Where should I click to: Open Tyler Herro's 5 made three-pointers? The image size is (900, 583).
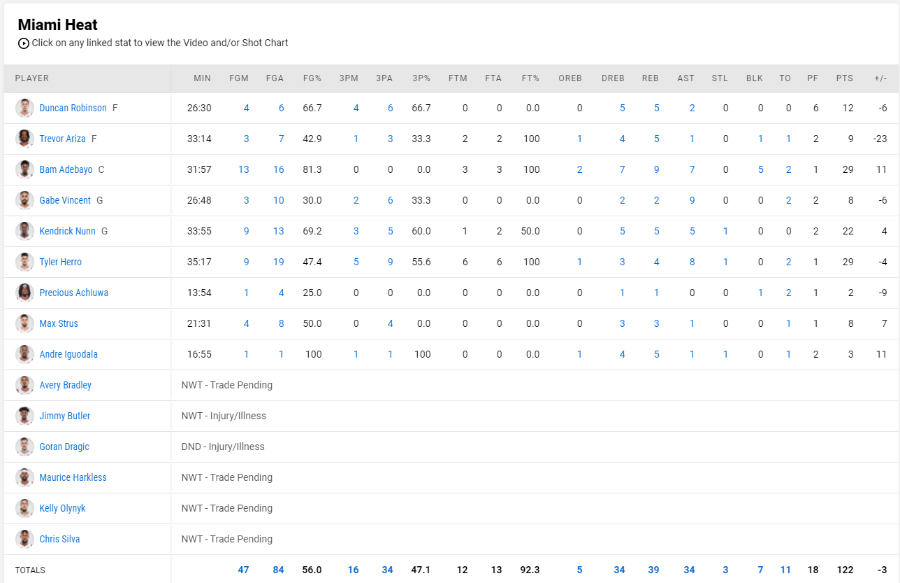(x=356, y=262)
